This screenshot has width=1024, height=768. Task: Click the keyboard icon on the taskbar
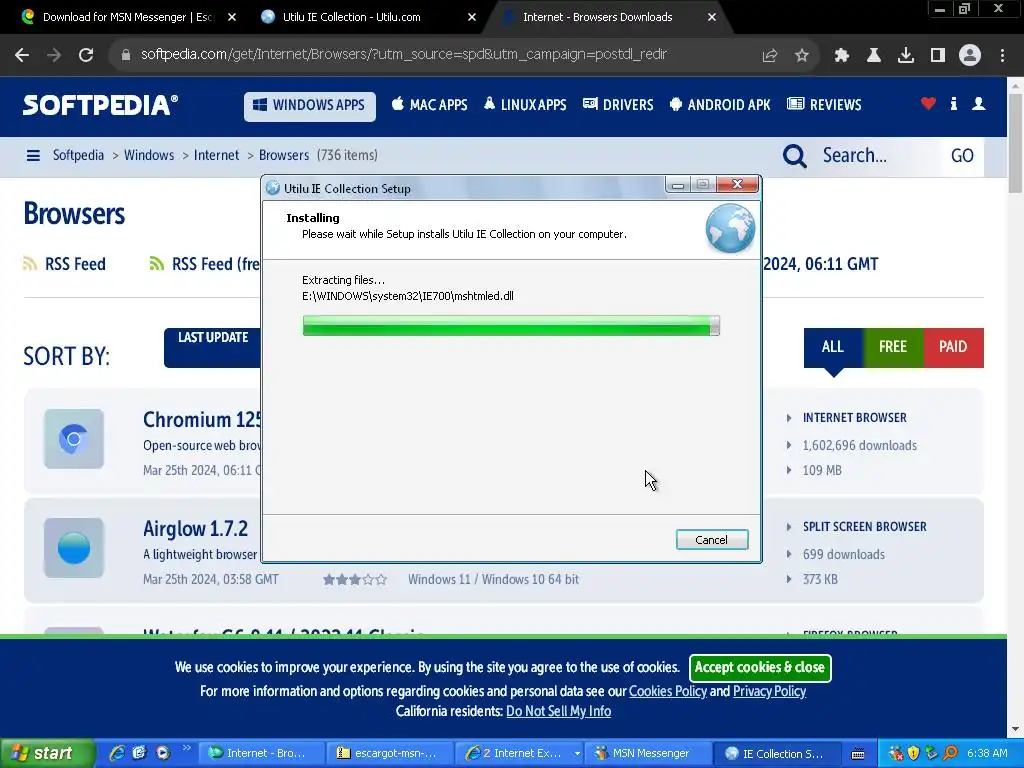pyautogui.click(x=858, y=754)
